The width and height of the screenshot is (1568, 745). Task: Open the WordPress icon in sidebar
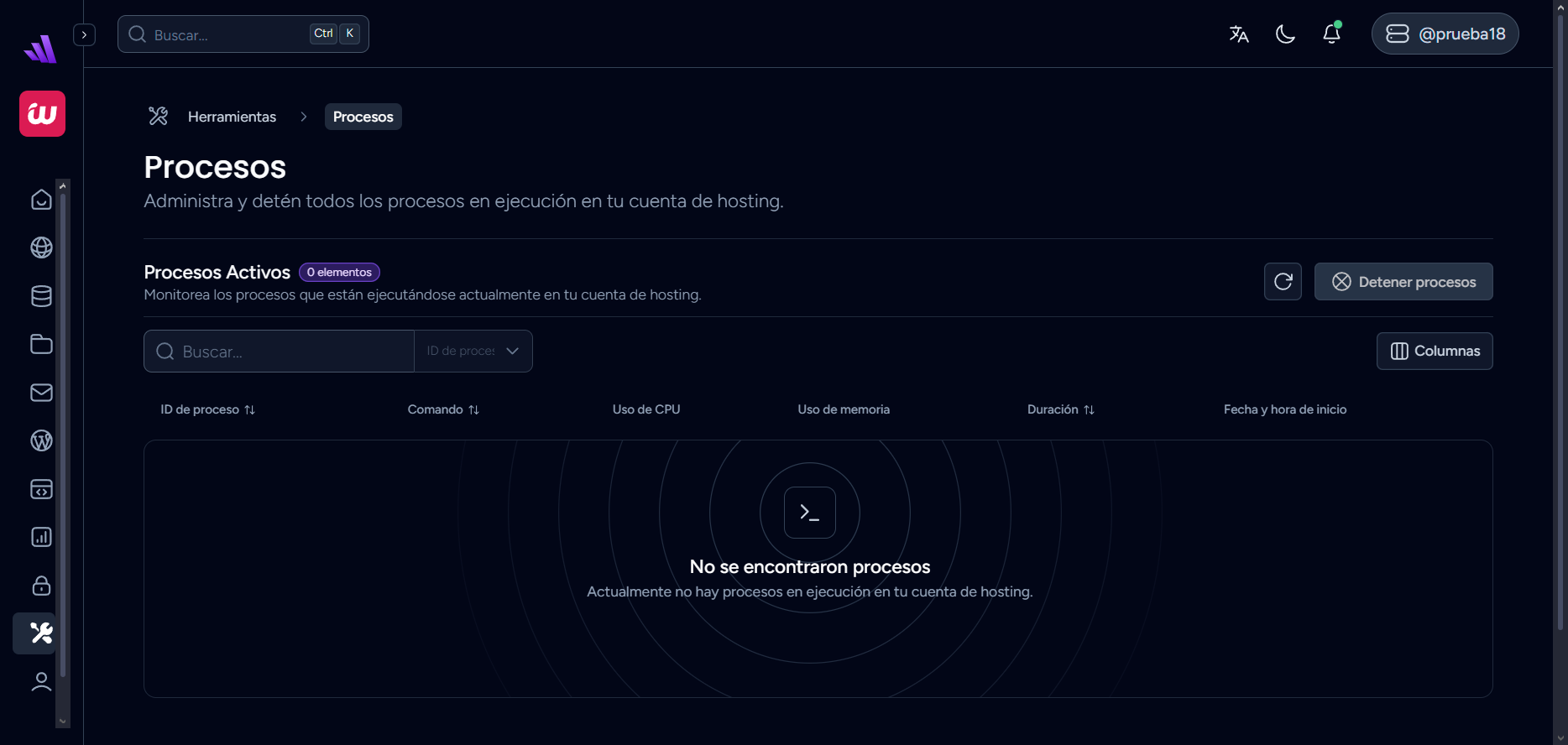pos(41,440)
